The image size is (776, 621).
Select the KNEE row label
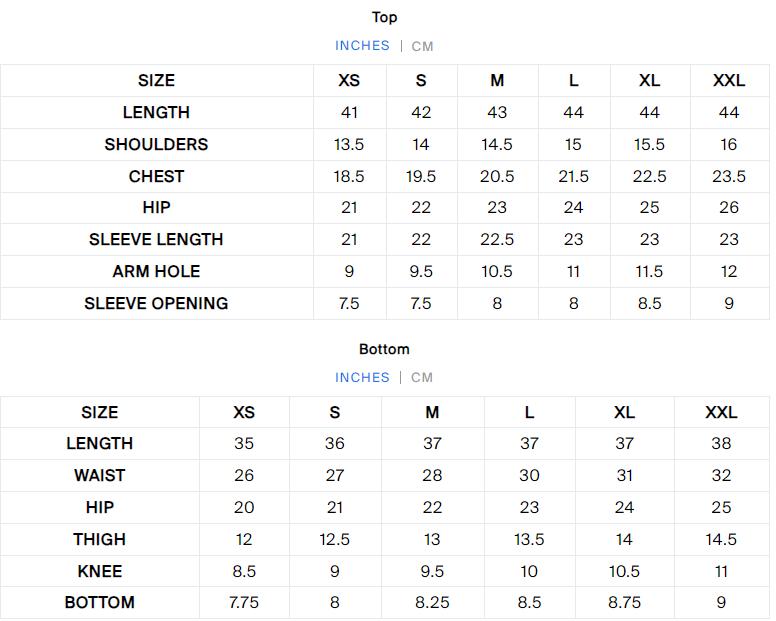click(x=99, y=572)
